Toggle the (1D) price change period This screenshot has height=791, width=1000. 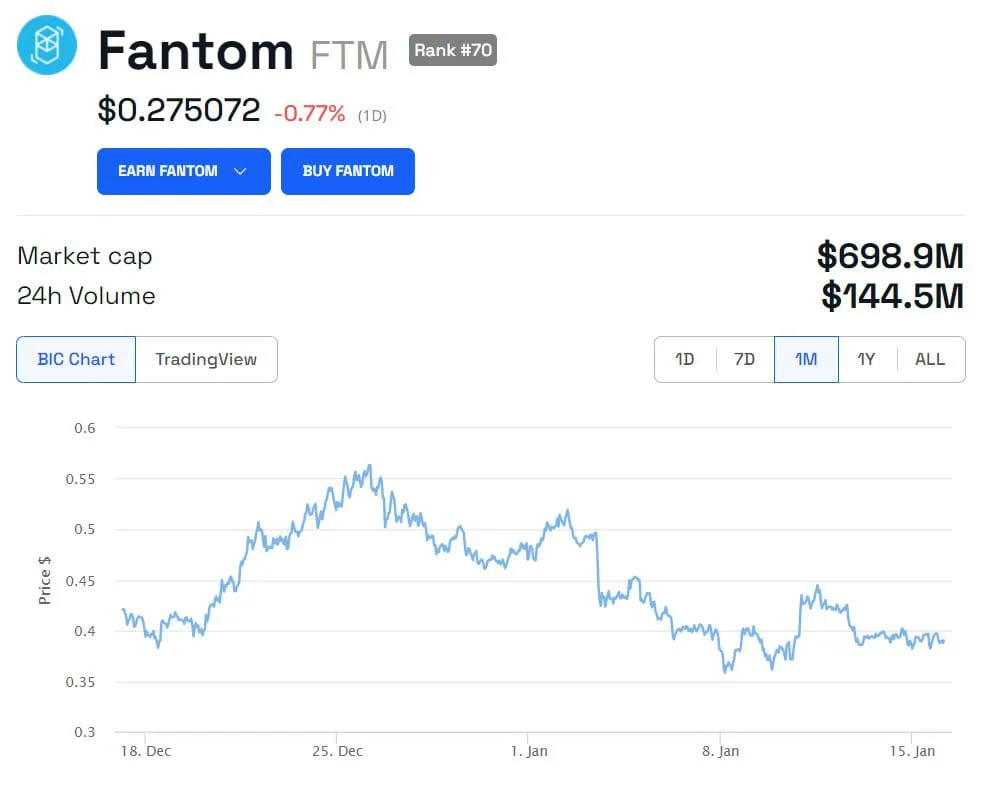tap(371, 115)
